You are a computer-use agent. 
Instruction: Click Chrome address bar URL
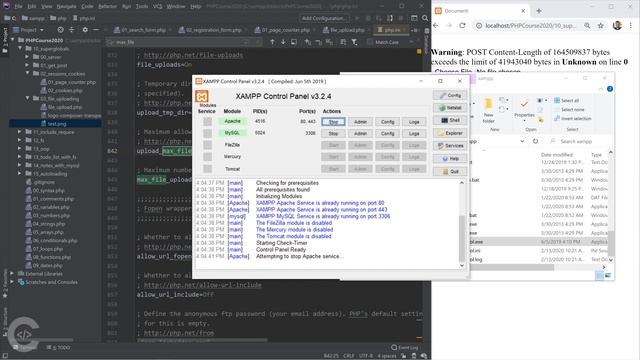point(530,25)
